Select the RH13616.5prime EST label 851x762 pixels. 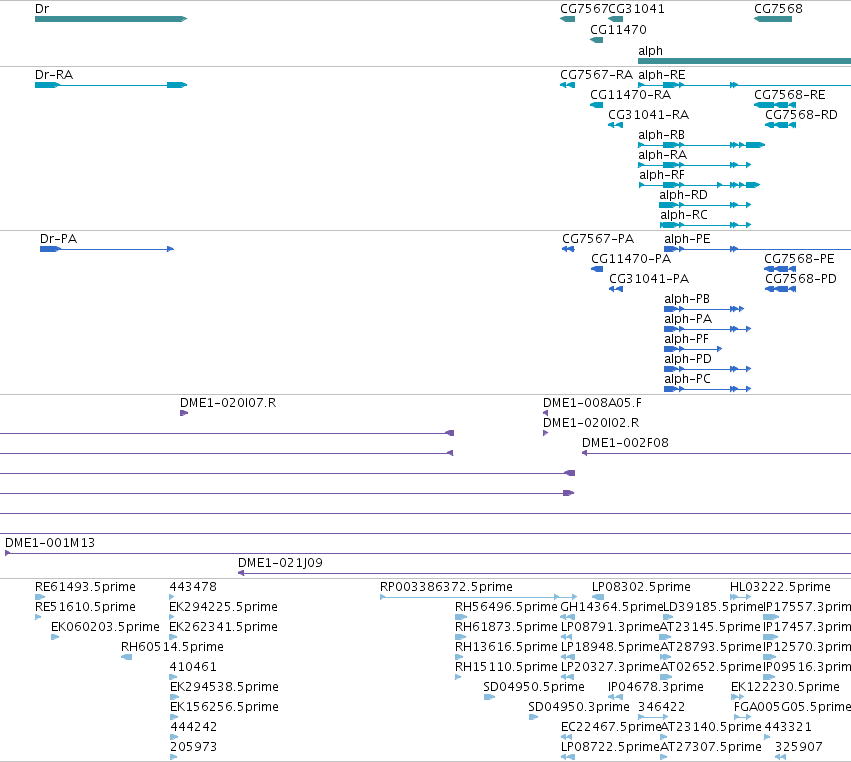click(506, 646)
